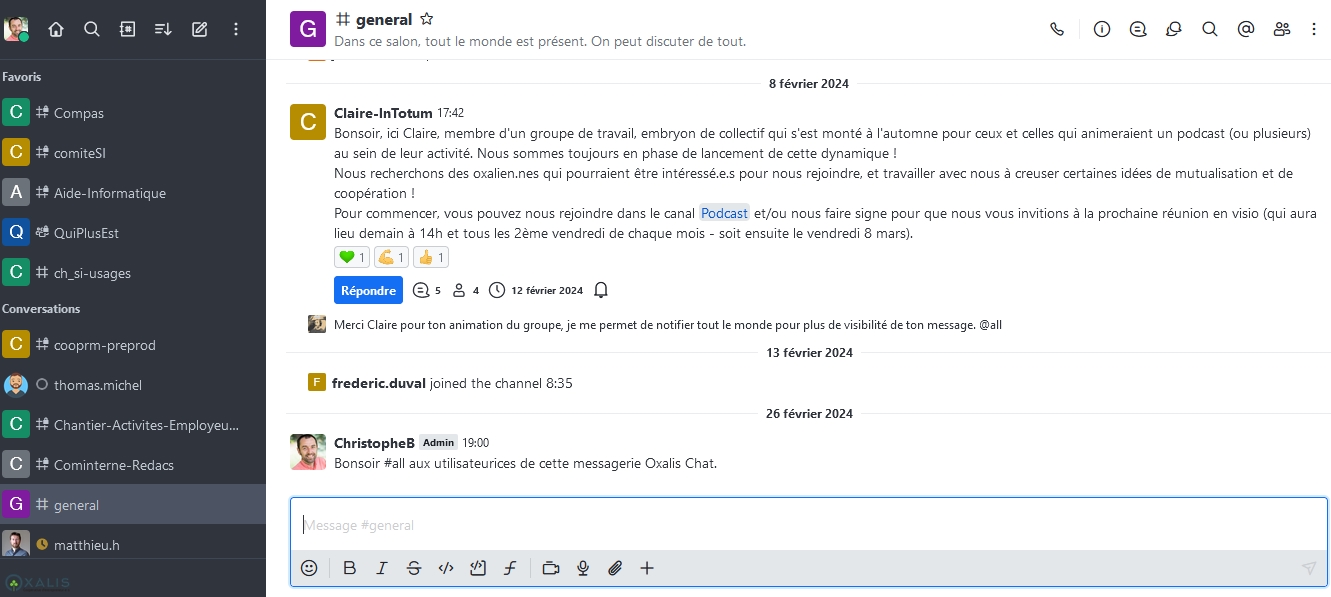Image resolution: width=1331 pixels, height=597 pixels.
Task: Expand the composer plus actions menu
Action: tap(647, 568)
